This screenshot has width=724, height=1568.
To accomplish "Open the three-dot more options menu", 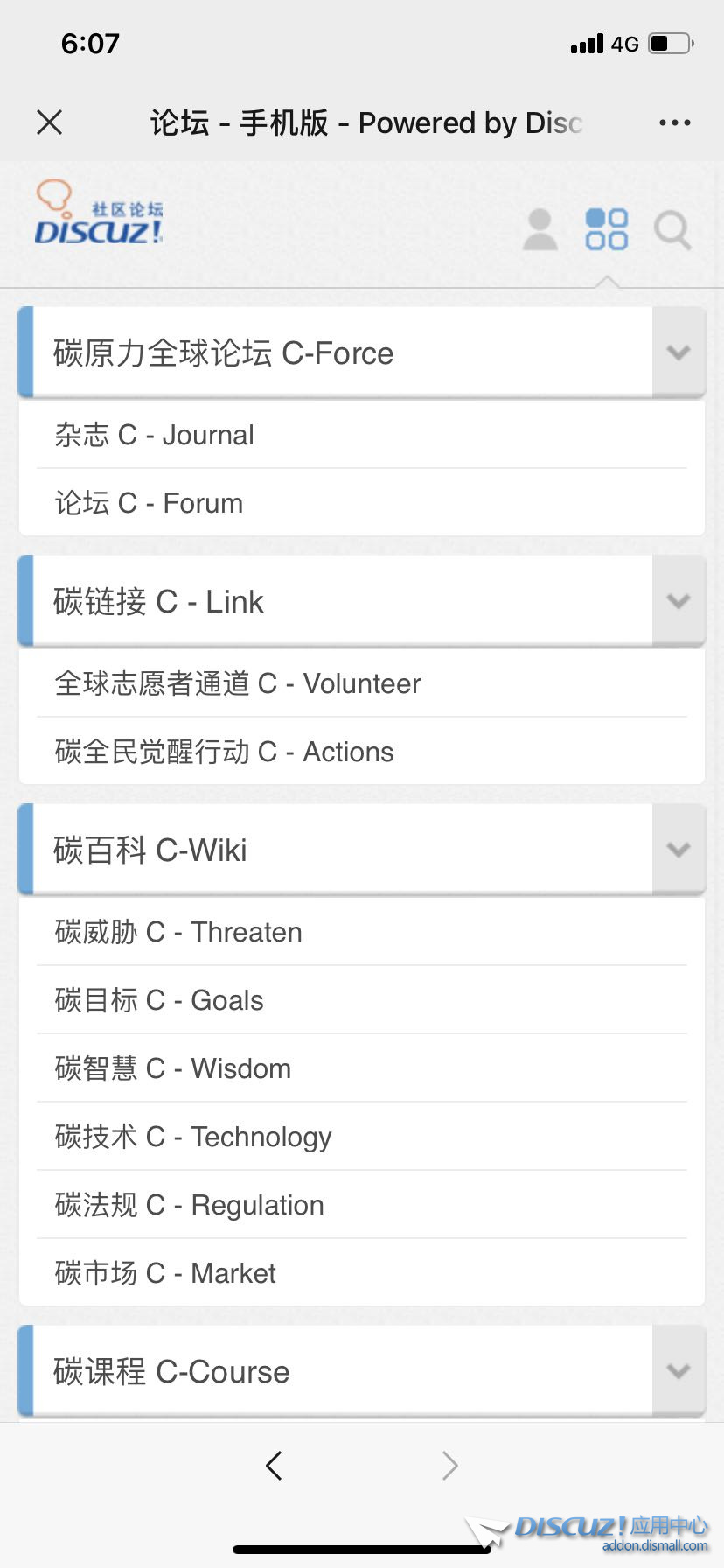I will 674,122.
